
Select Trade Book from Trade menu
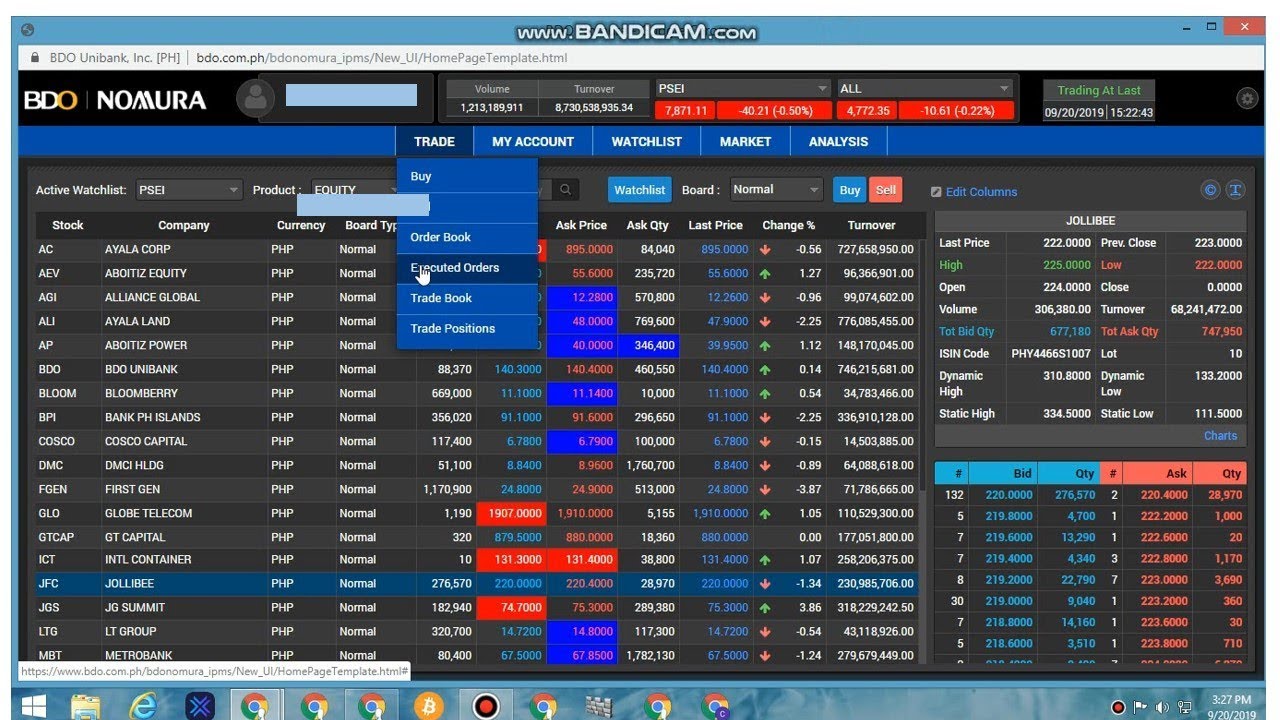pyautogui.click(x=467, y=298)
